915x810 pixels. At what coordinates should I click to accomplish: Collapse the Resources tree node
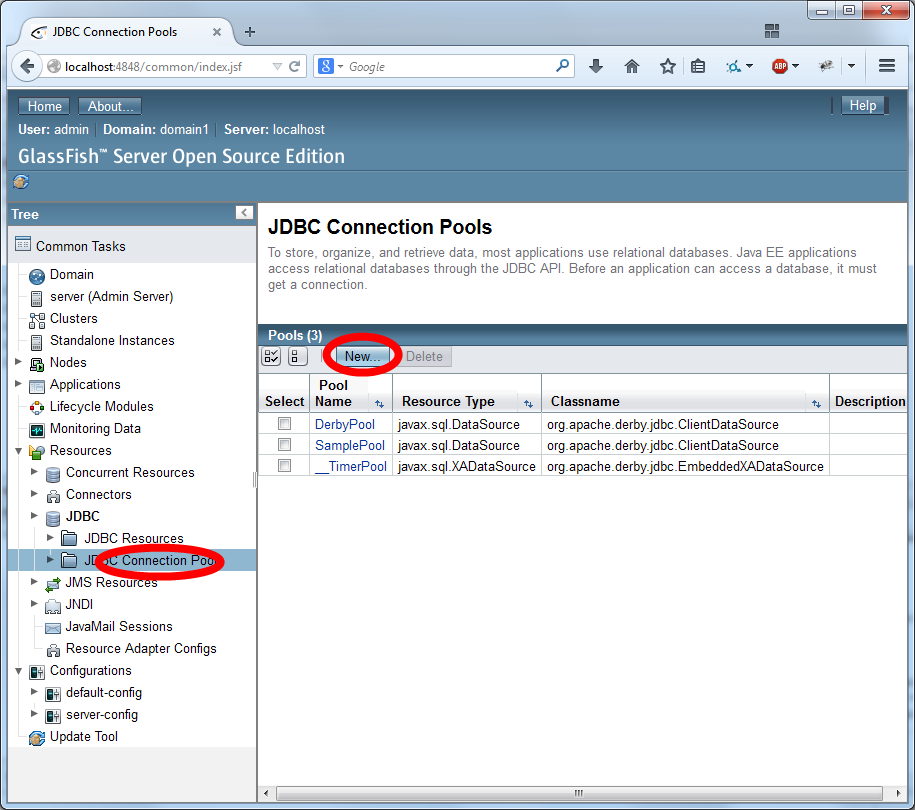point(17,450)
